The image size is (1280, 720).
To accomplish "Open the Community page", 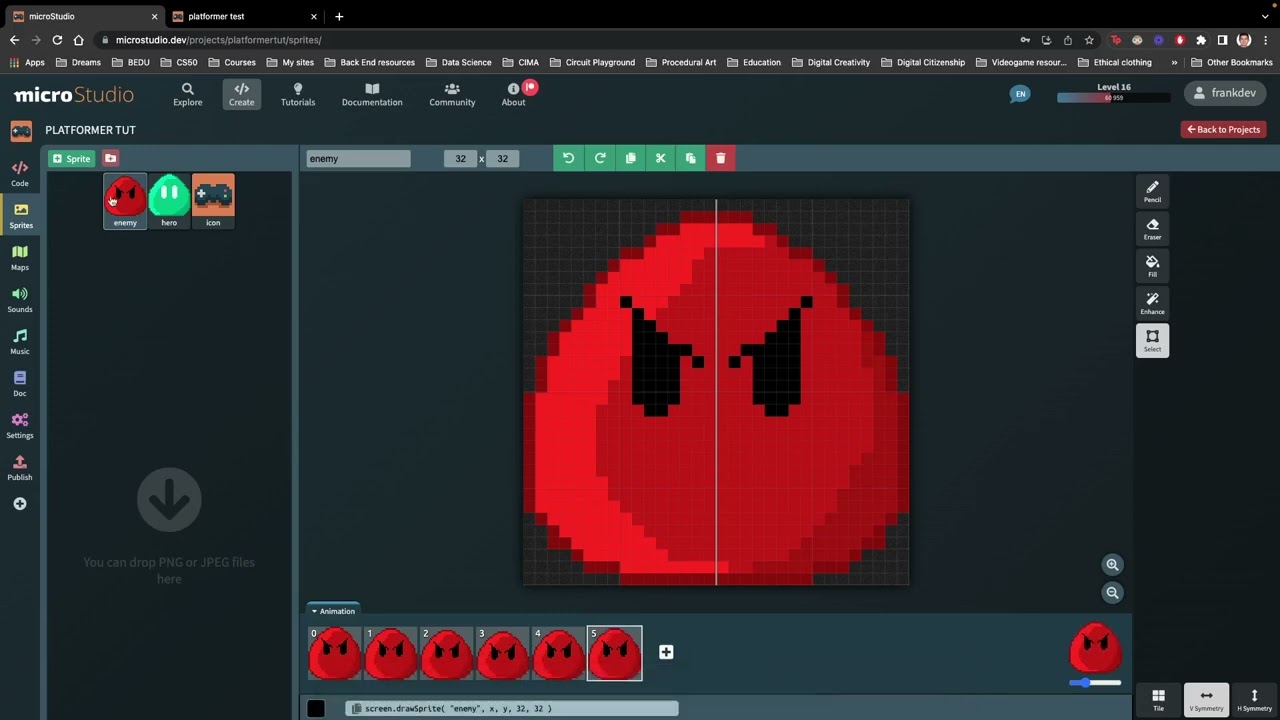I will click(x=452, y=94).
